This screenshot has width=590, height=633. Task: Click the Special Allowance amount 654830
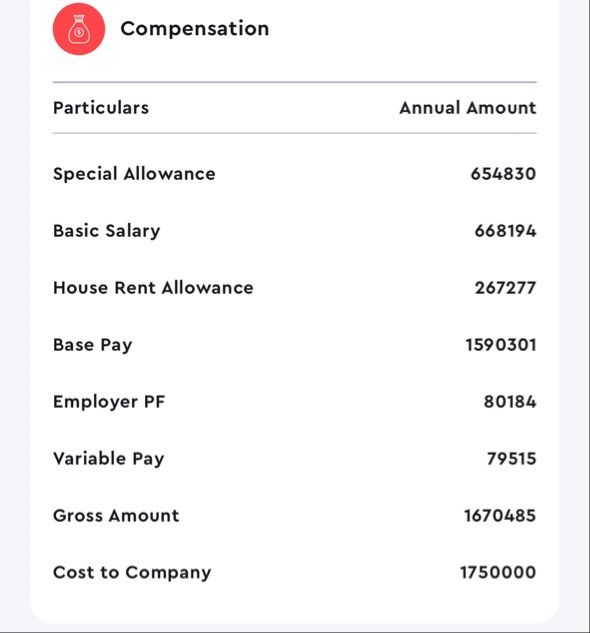point(503,174)
